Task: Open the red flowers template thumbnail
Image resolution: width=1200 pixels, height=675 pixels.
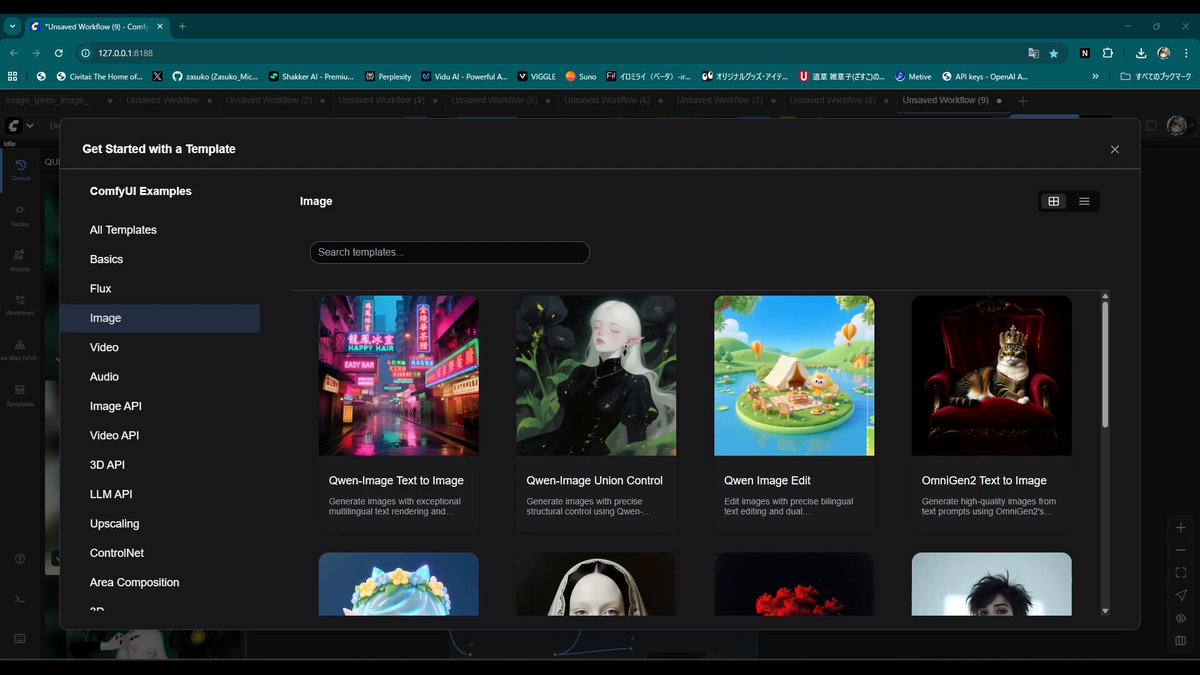Action: (x=794, y=584)
